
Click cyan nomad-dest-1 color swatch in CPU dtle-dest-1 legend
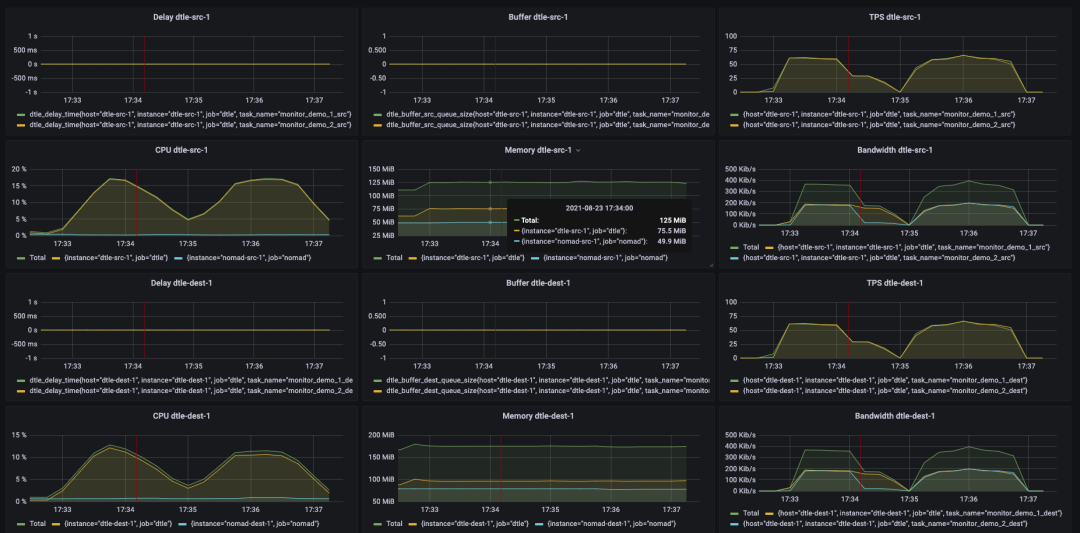click(x=183, y=524)
